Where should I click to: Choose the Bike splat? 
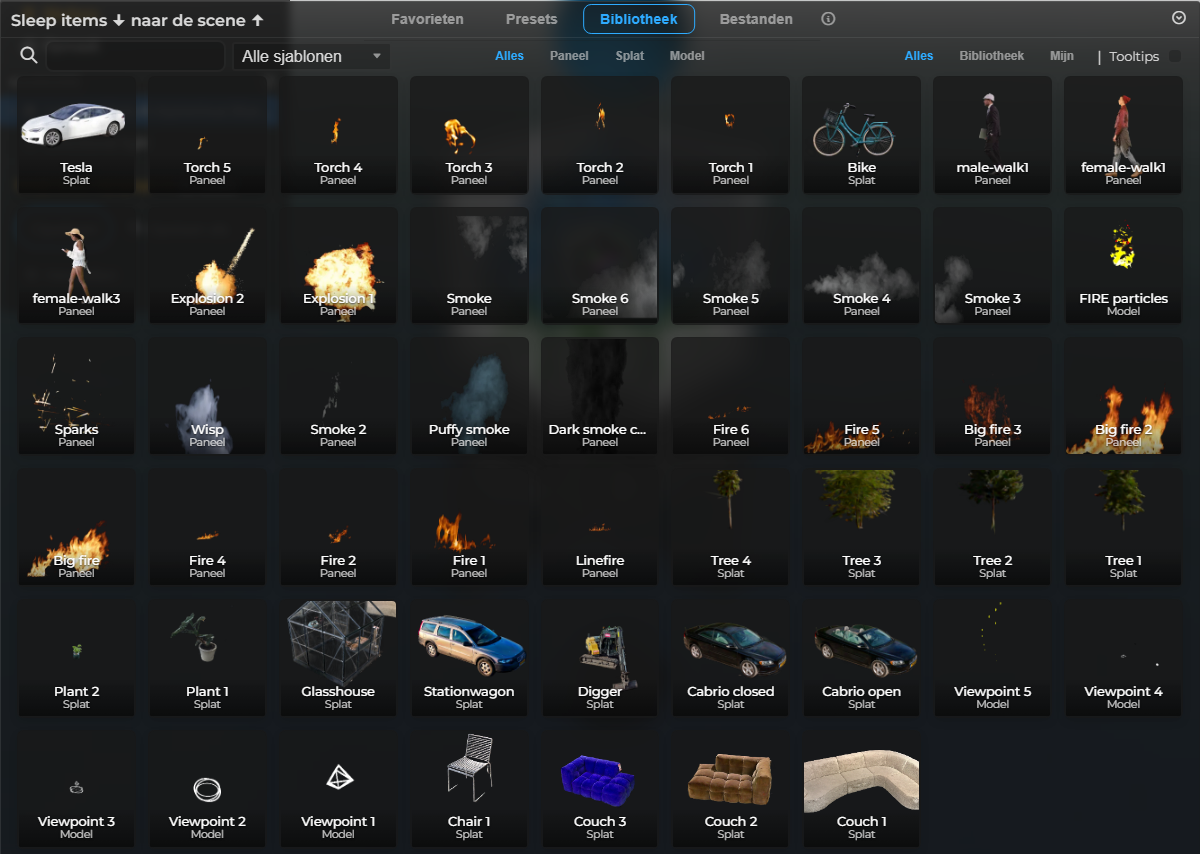[x=861, y=134]
